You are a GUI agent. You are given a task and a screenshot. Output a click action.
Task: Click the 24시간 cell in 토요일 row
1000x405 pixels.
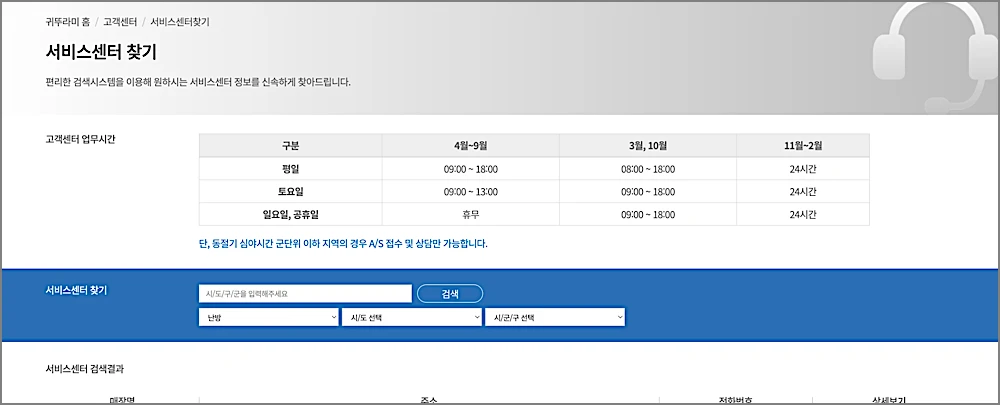[x=803, y=191]
